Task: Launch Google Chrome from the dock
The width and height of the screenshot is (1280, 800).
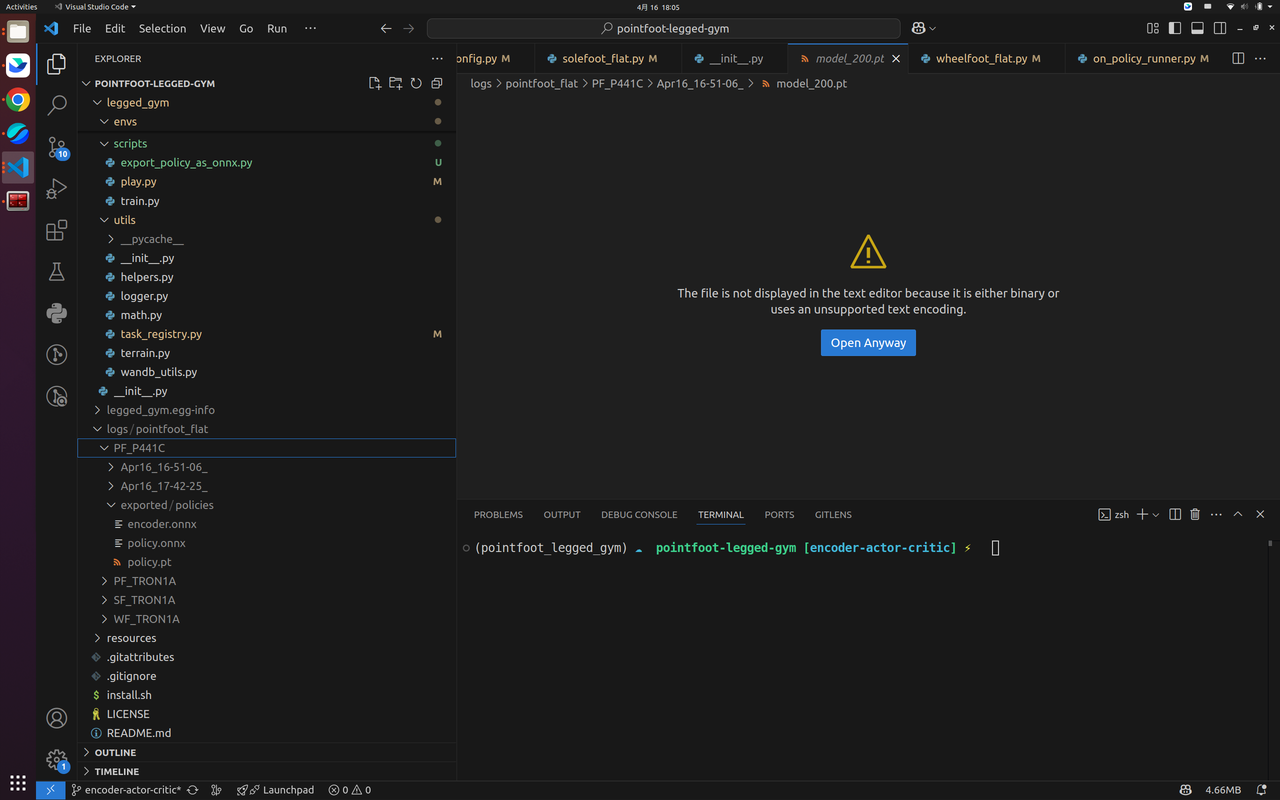Action: pyautogui.click(x=18, y=100)
